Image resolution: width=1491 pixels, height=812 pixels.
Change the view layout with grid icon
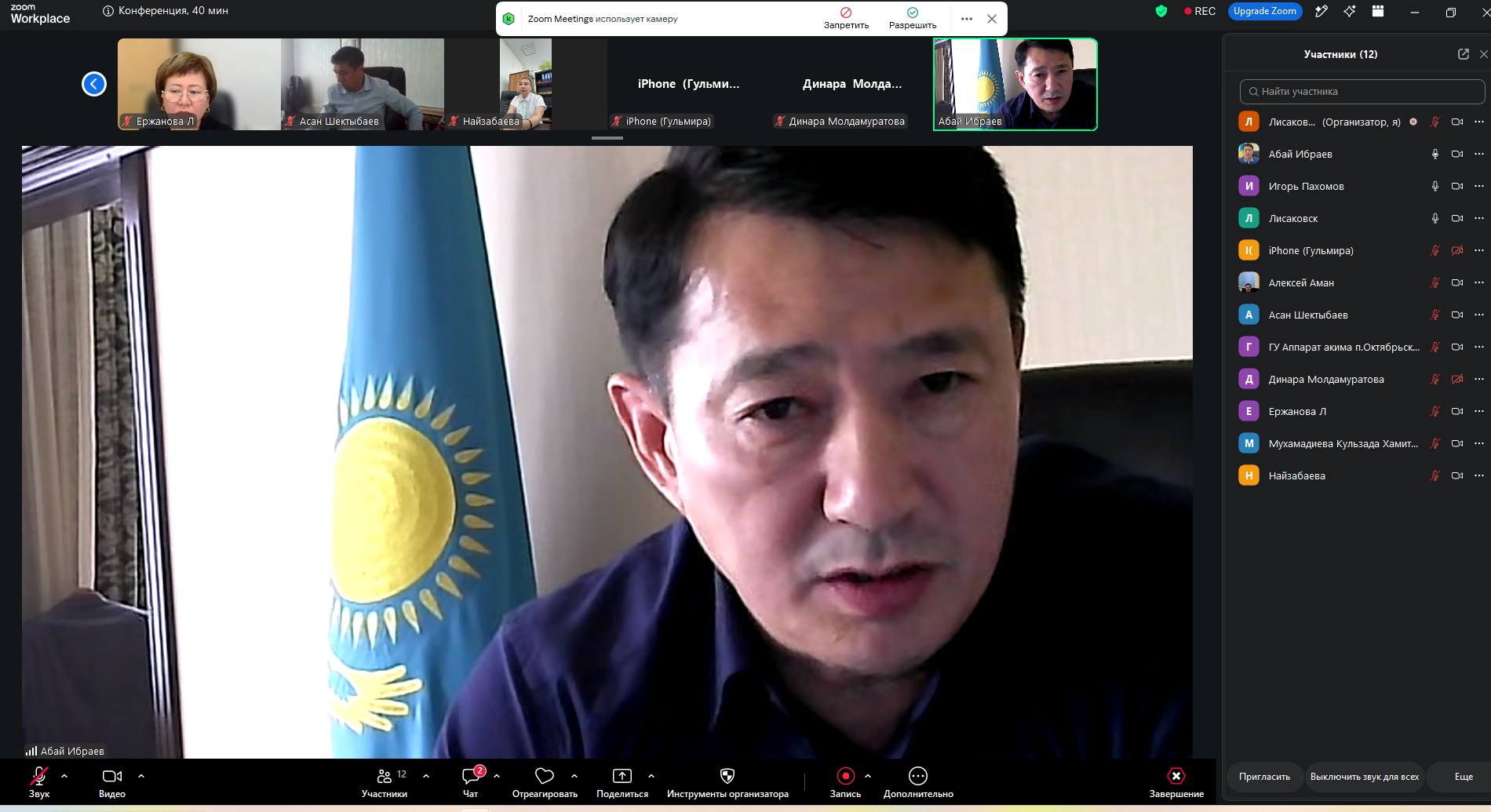pos(1378,11)
